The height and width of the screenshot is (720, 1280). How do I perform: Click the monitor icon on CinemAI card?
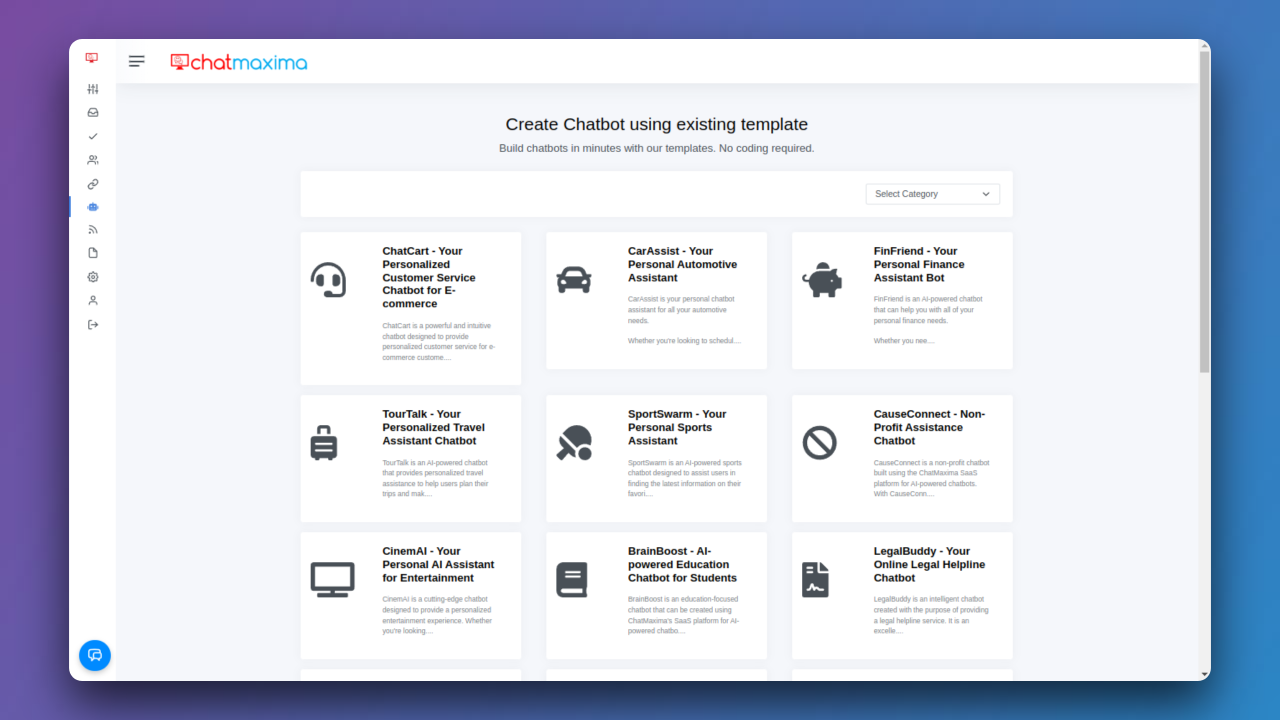click(332, 579)
